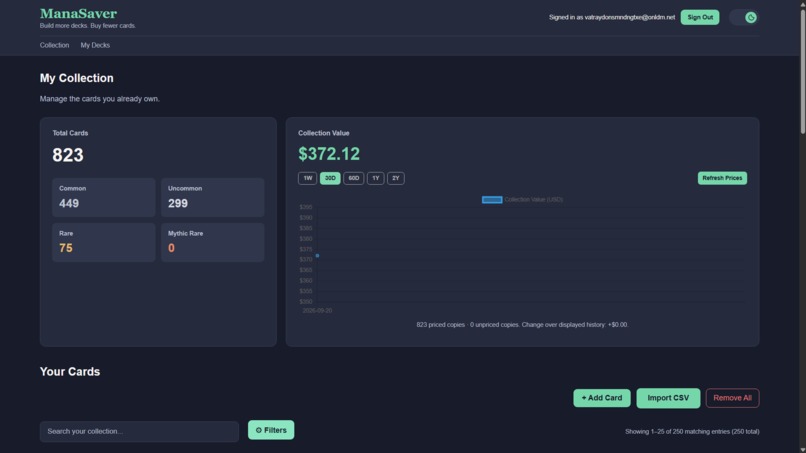Select the 1Y time range
Image resolution: width=806 pixels, height=453 pixels.
tap(375, 178)
